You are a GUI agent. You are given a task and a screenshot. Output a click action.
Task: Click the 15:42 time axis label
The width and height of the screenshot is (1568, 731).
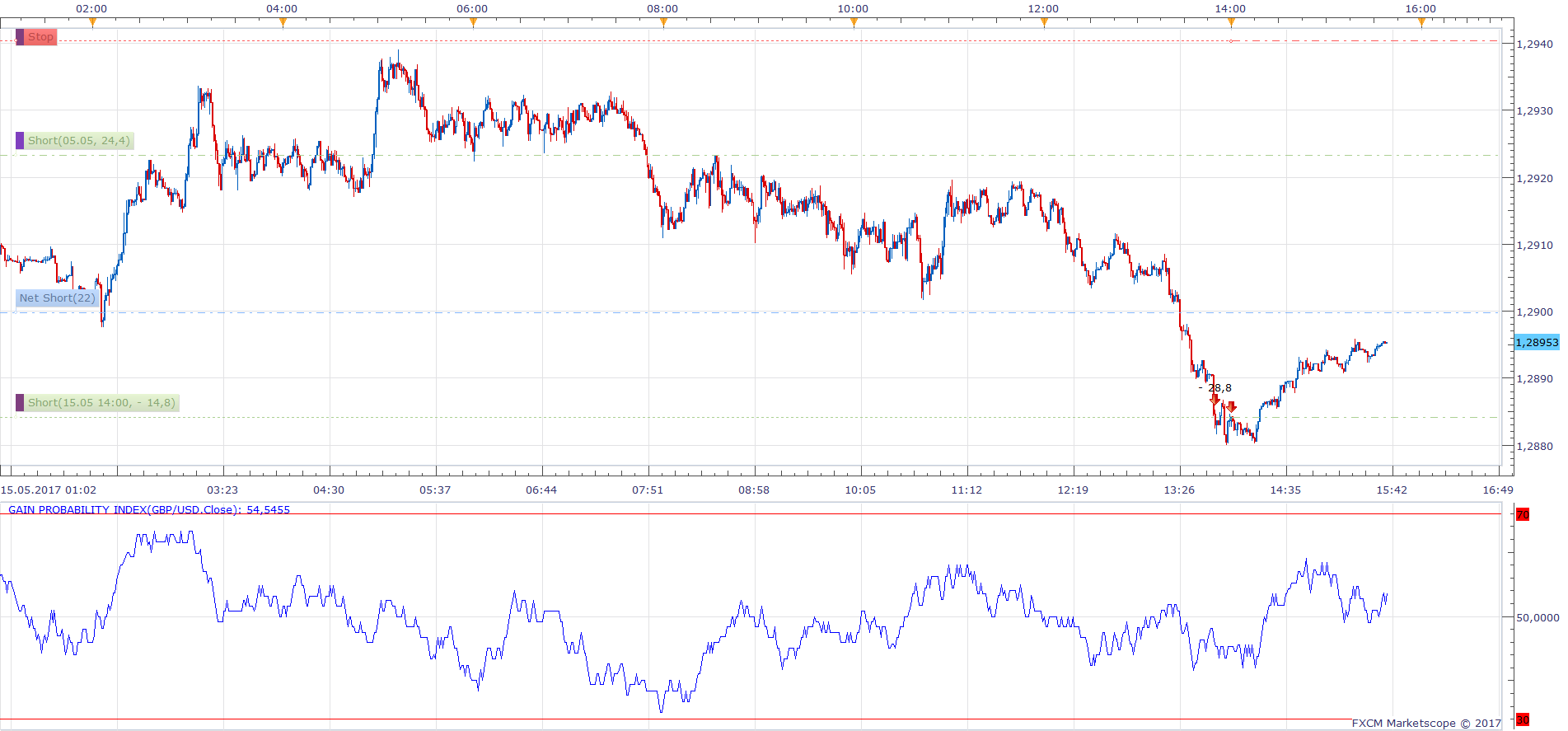(x=1392, y=490)
